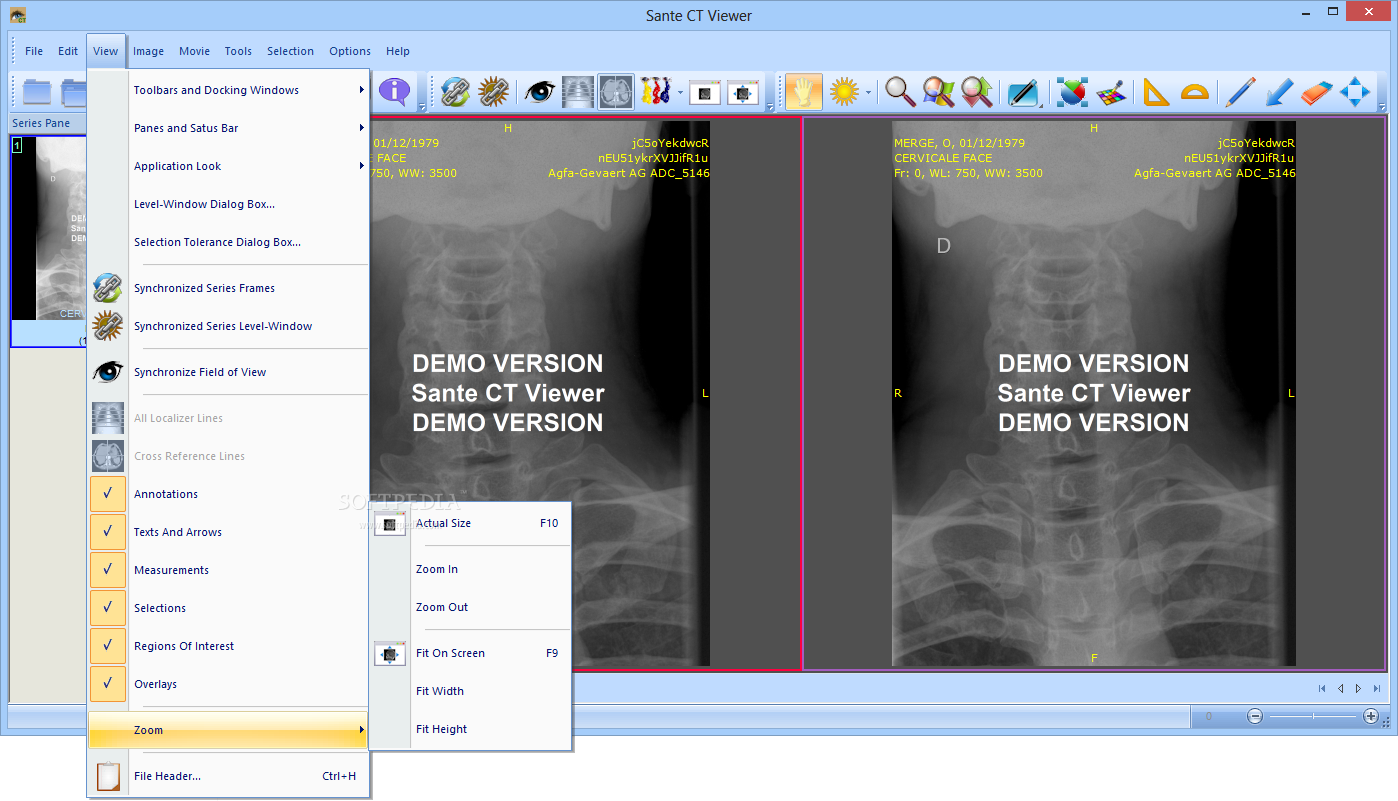Choose File Header... entry
The width and height of the screenshot is (1398, 801).
(229, 776)
